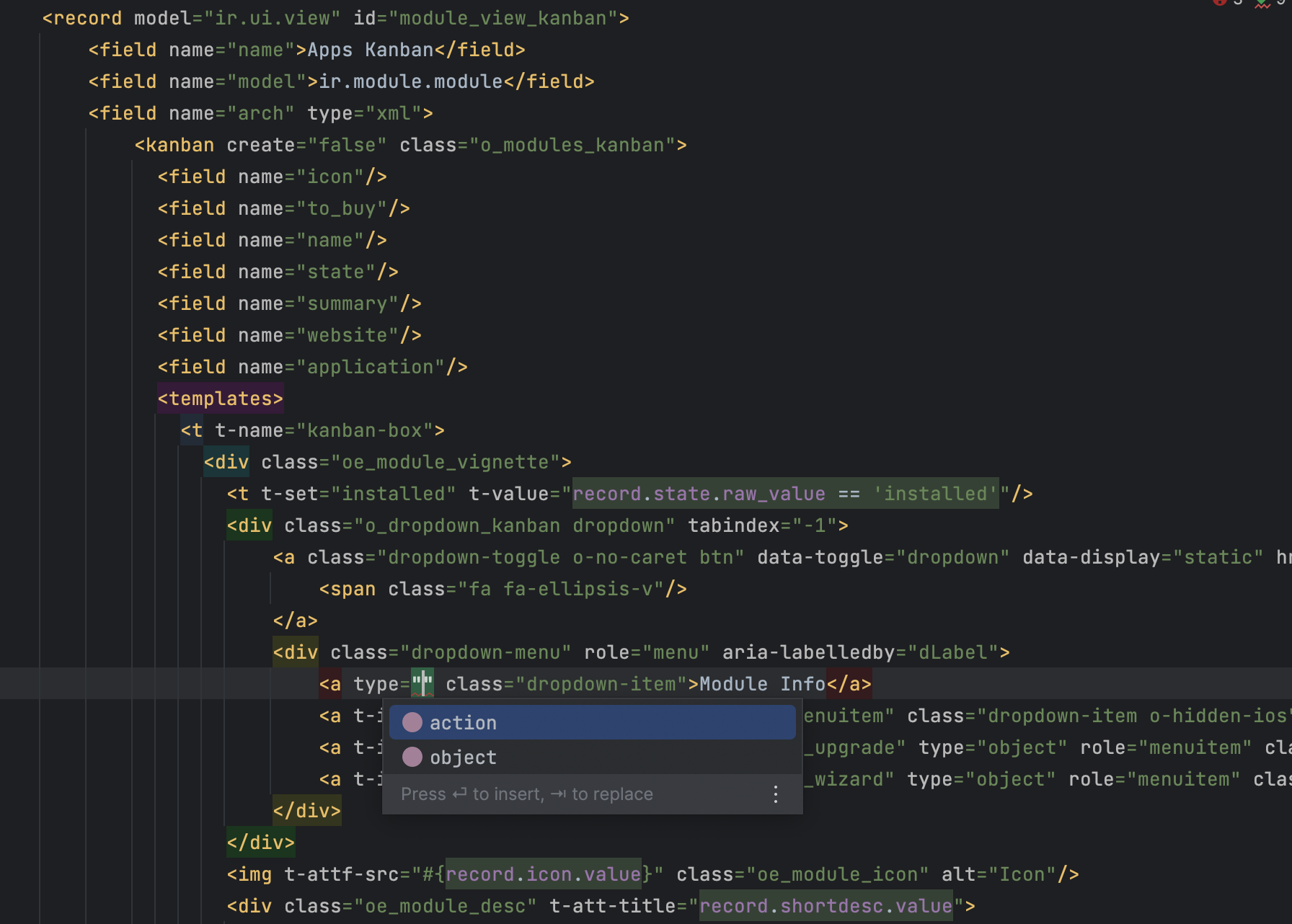This screenshot has height=924, width=1292.
Task: Click the red error indicator in the top-right corner
Action: pyautogui.click(x=1220, y=4)
